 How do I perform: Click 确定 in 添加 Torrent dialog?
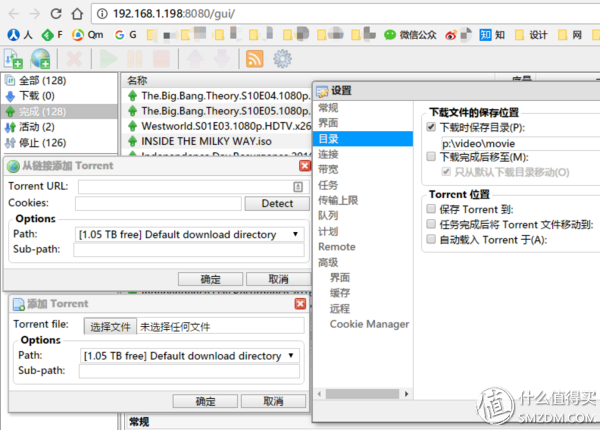click(205, 401)
